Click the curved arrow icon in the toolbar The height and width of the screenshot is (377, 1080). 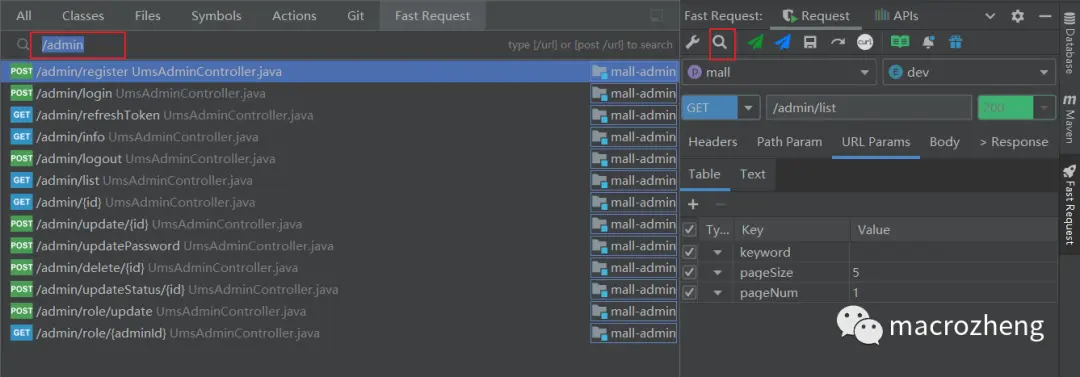[x=838, y=43]
